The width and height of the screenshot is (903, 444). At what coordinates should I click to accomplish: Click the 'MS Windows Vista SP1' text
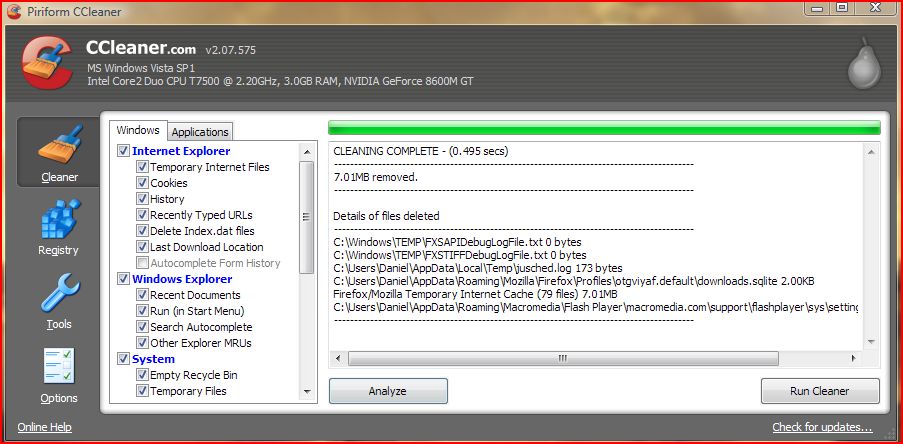tap(141, 68)
